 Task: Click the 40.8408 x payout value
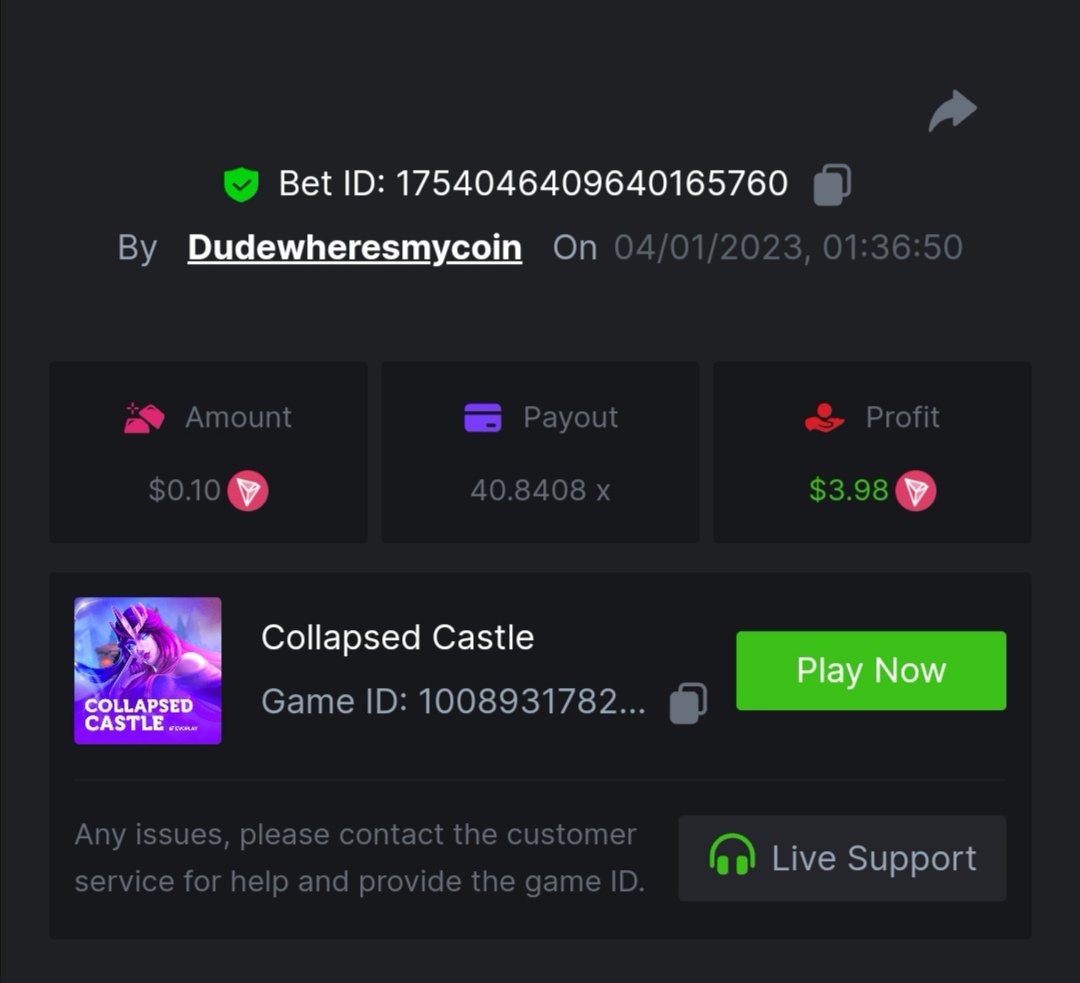coord(540,491)
